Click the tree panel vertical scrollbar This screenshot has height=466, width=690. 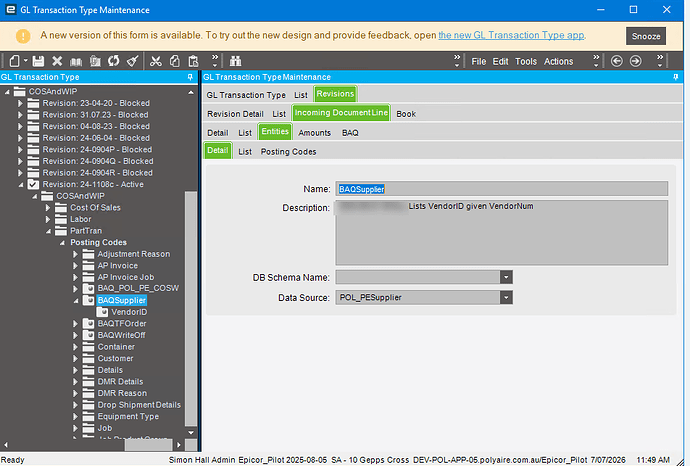pyautogui.click(x=191, y=309)
